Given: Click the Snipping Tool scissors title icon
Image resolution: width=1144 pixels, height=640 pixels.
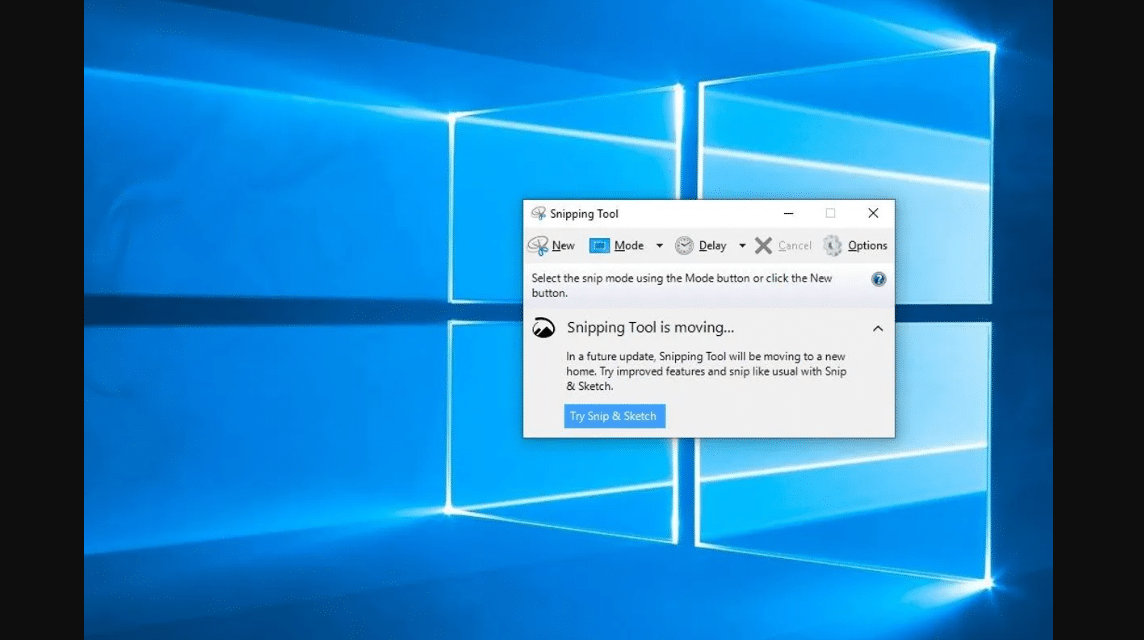Looking at the screenshot, I should [538, 213].
